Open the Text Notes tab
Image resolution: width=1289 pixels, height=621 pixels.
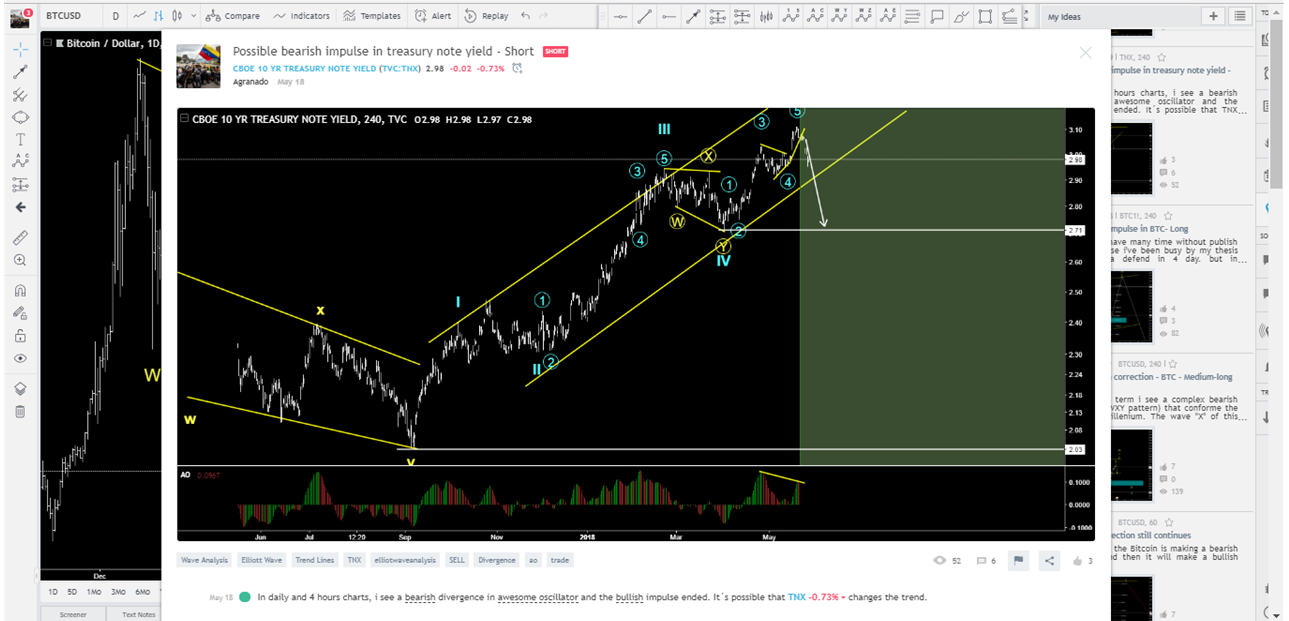pyautogui.click(x=137, y=614)
